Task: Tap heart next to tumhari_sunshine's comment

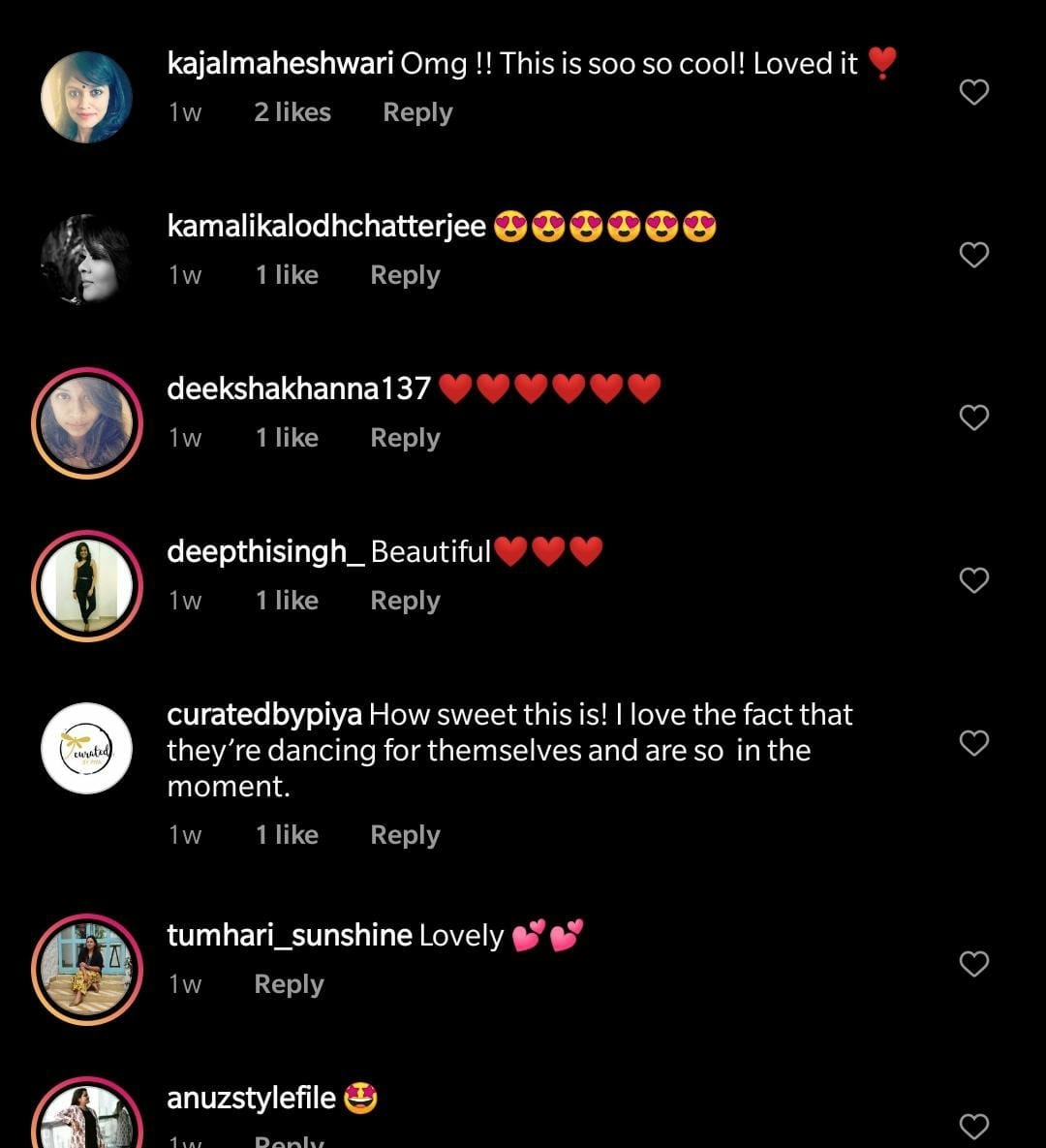Action: coord(973,964)
